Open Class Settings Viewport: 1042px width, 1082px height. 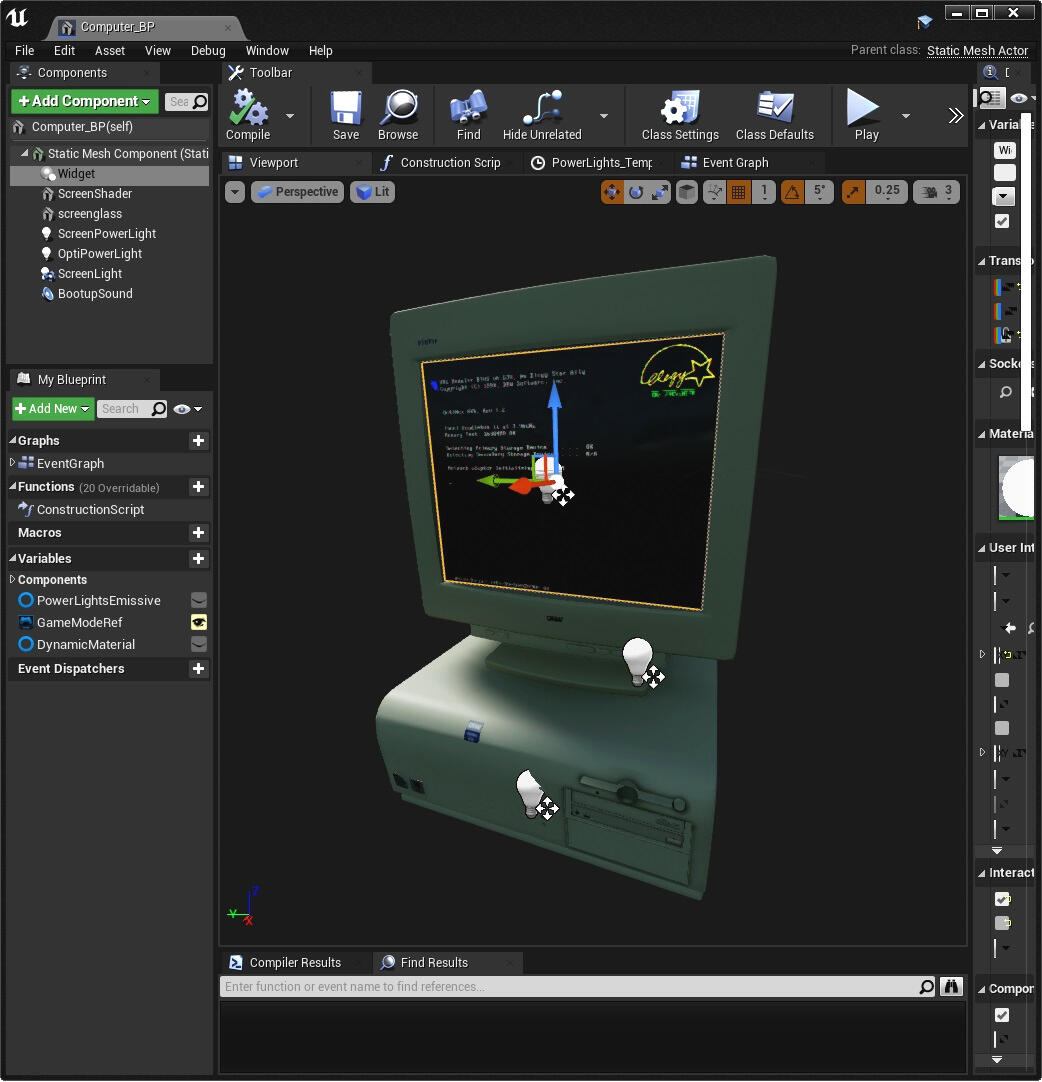tap(679, 115)
